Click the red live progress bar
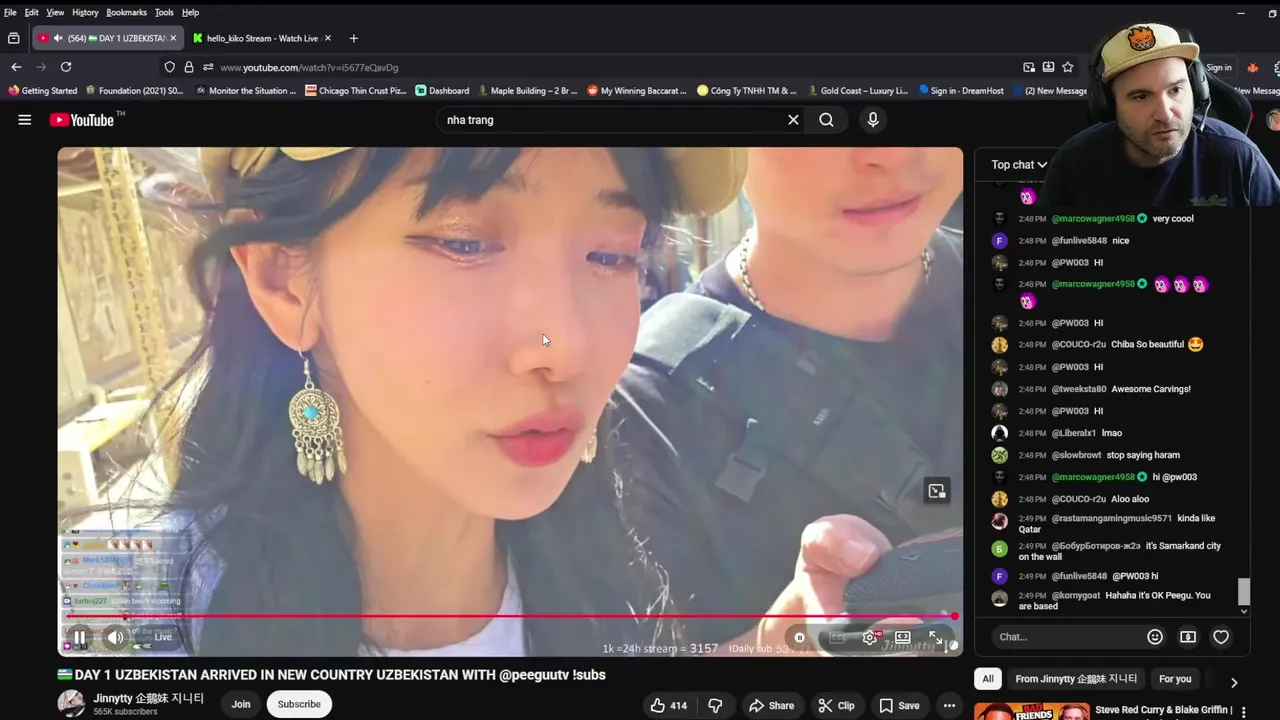The width and height of the screenshot is (1280, 720). click(510, 616)
